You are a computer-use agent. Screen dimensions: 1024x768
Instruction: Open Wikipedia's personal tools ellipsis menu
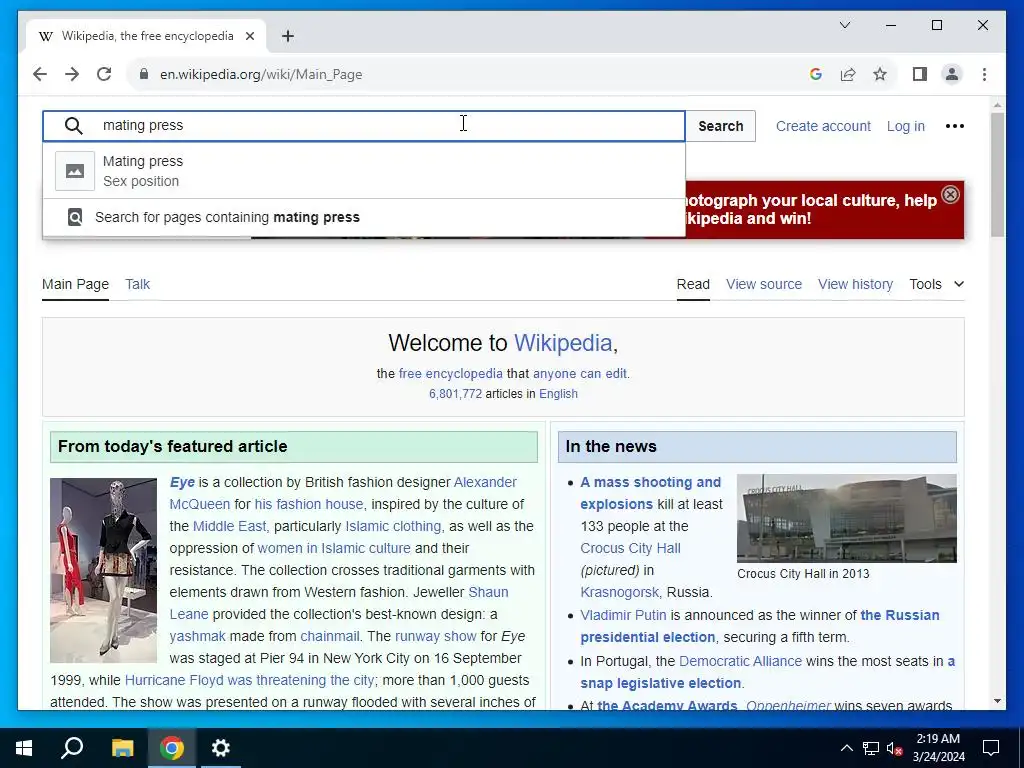pos(955,126)
